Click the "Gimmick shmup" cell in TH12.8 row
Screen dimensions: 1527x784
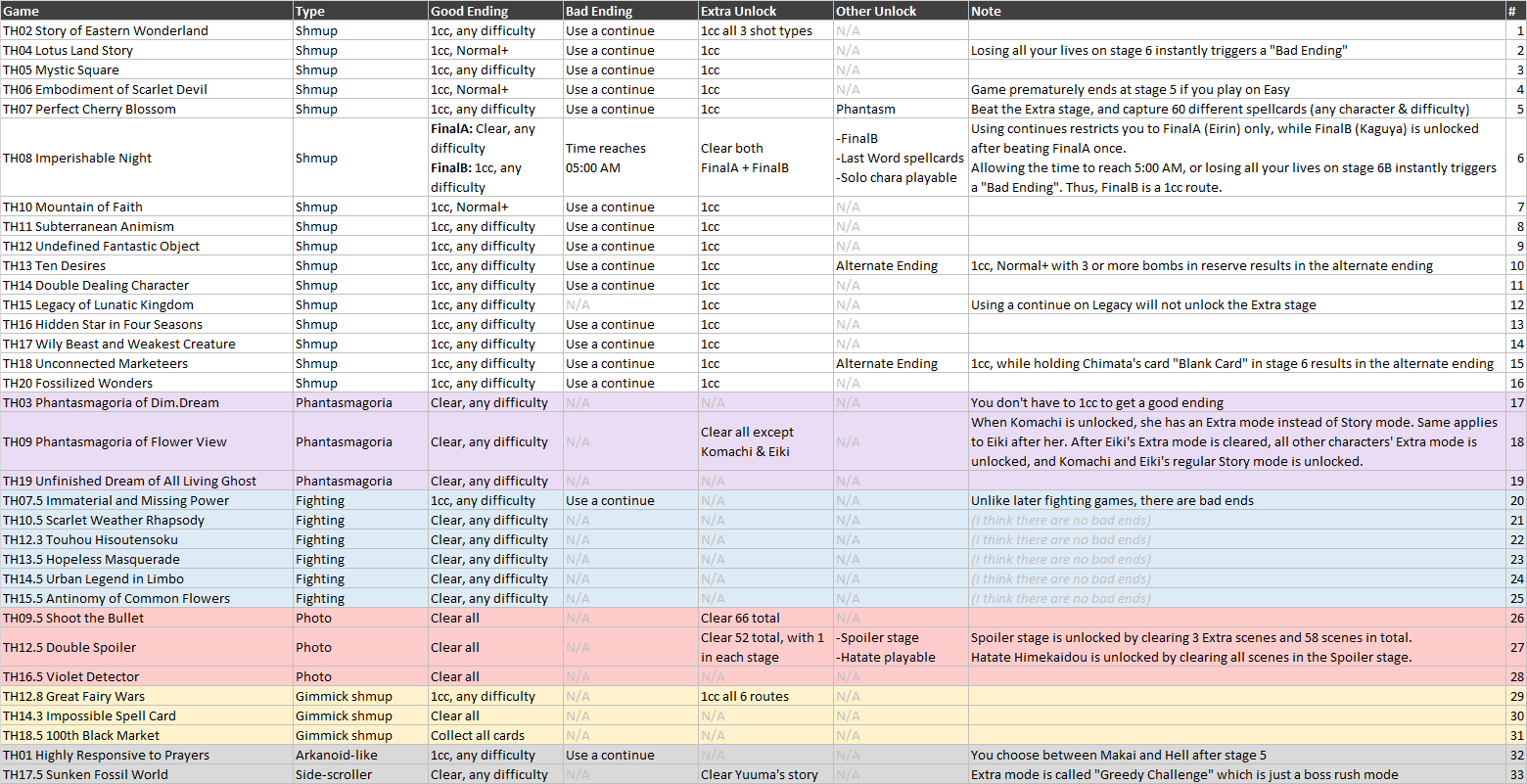click(x=360, y=696)
